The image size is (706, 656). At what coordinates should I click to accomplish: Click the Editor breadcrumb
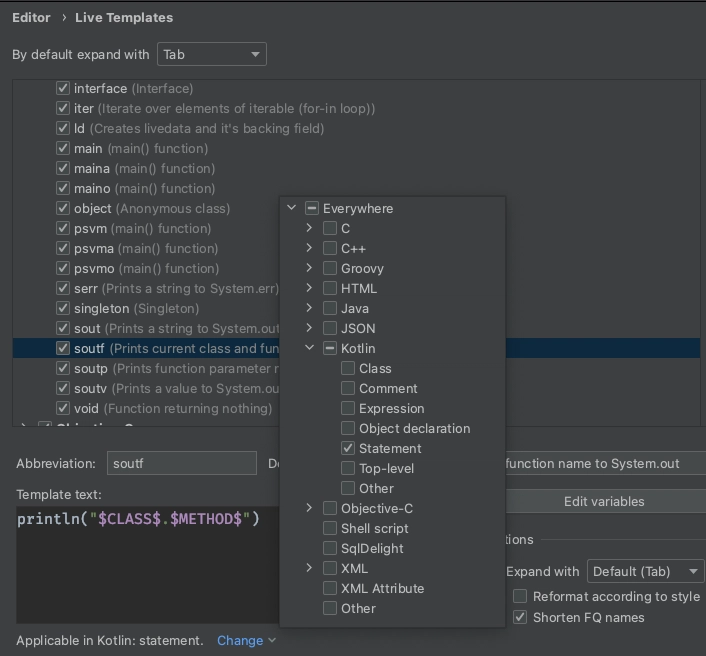[x=31, y=18]
